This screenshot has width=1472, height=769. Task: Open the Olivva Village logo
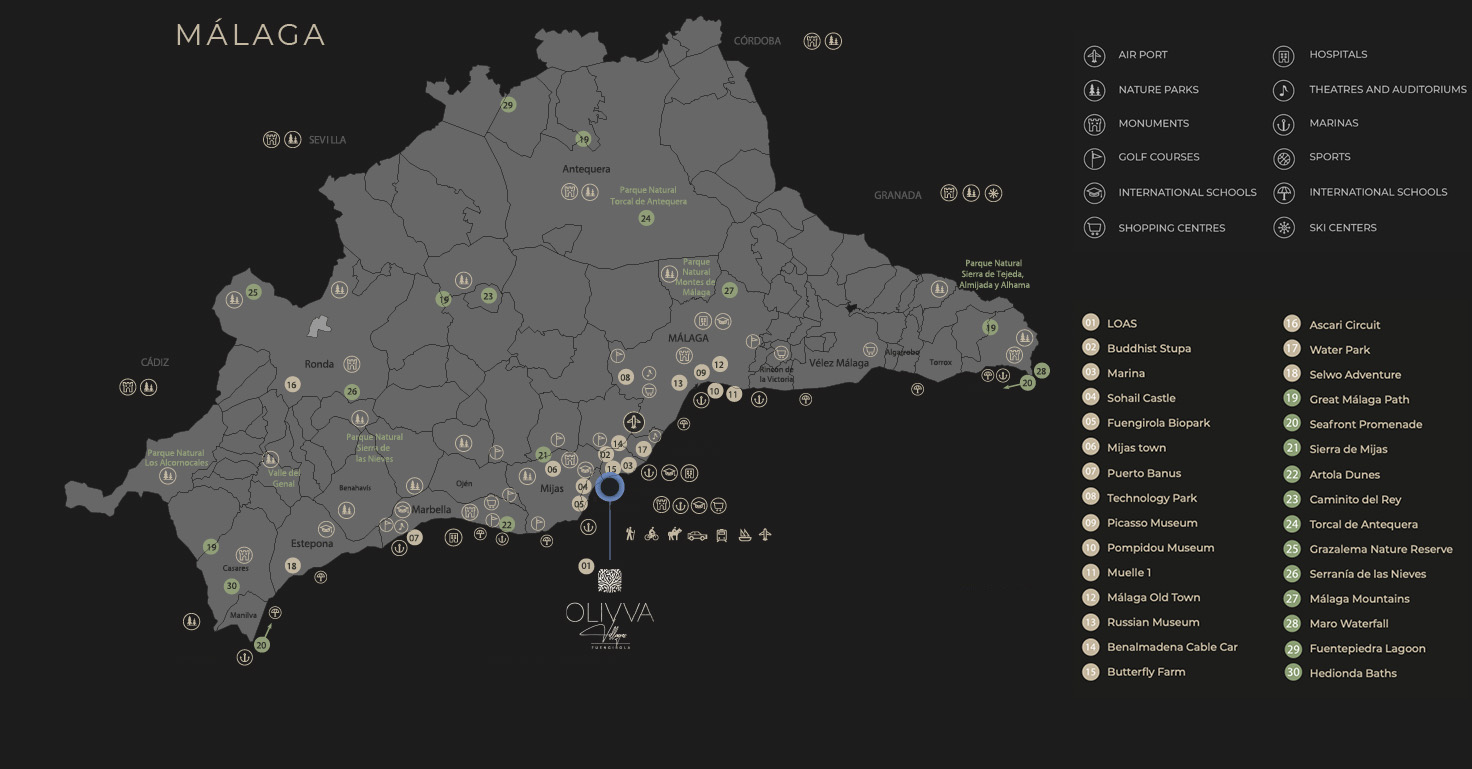point(609,610)
